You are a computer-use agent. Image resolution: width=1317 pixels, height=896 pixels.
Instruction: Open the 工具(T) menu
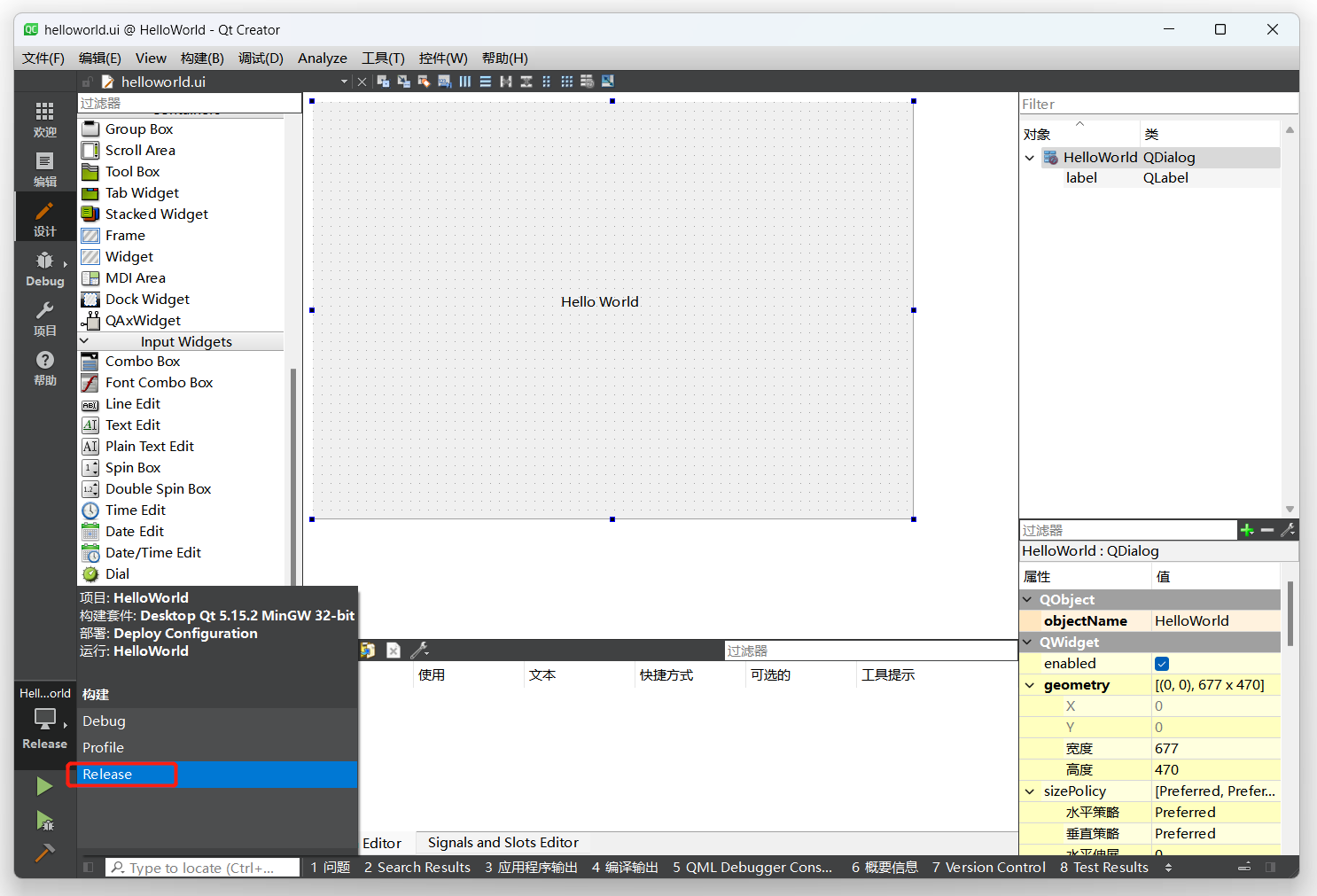(x=383, y=58)
